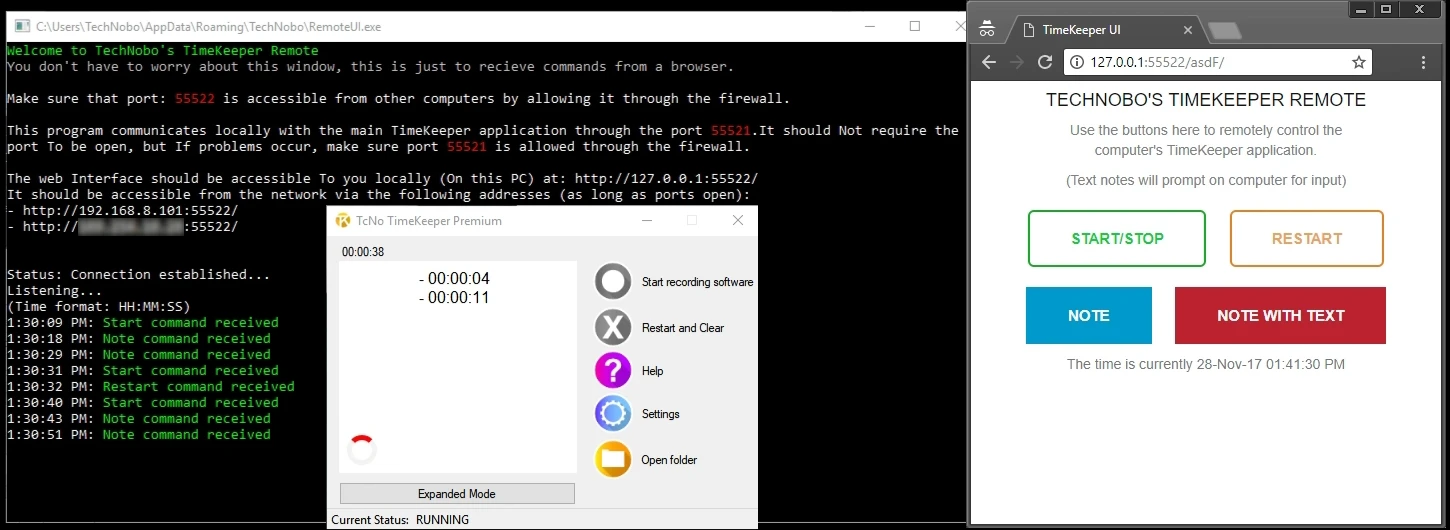Open Settings via the blue gear icon
Image resolution: width=1450 pixels, height=530 pixels.
(x=613, y=413)
